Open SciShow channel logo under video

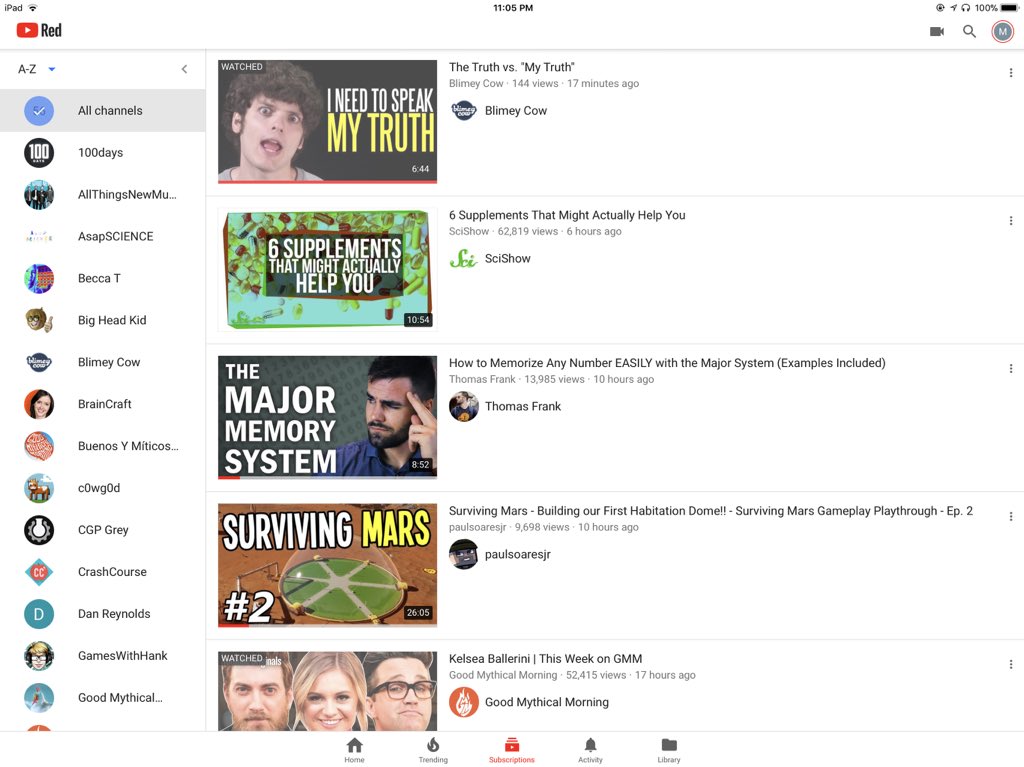point(464,259)
